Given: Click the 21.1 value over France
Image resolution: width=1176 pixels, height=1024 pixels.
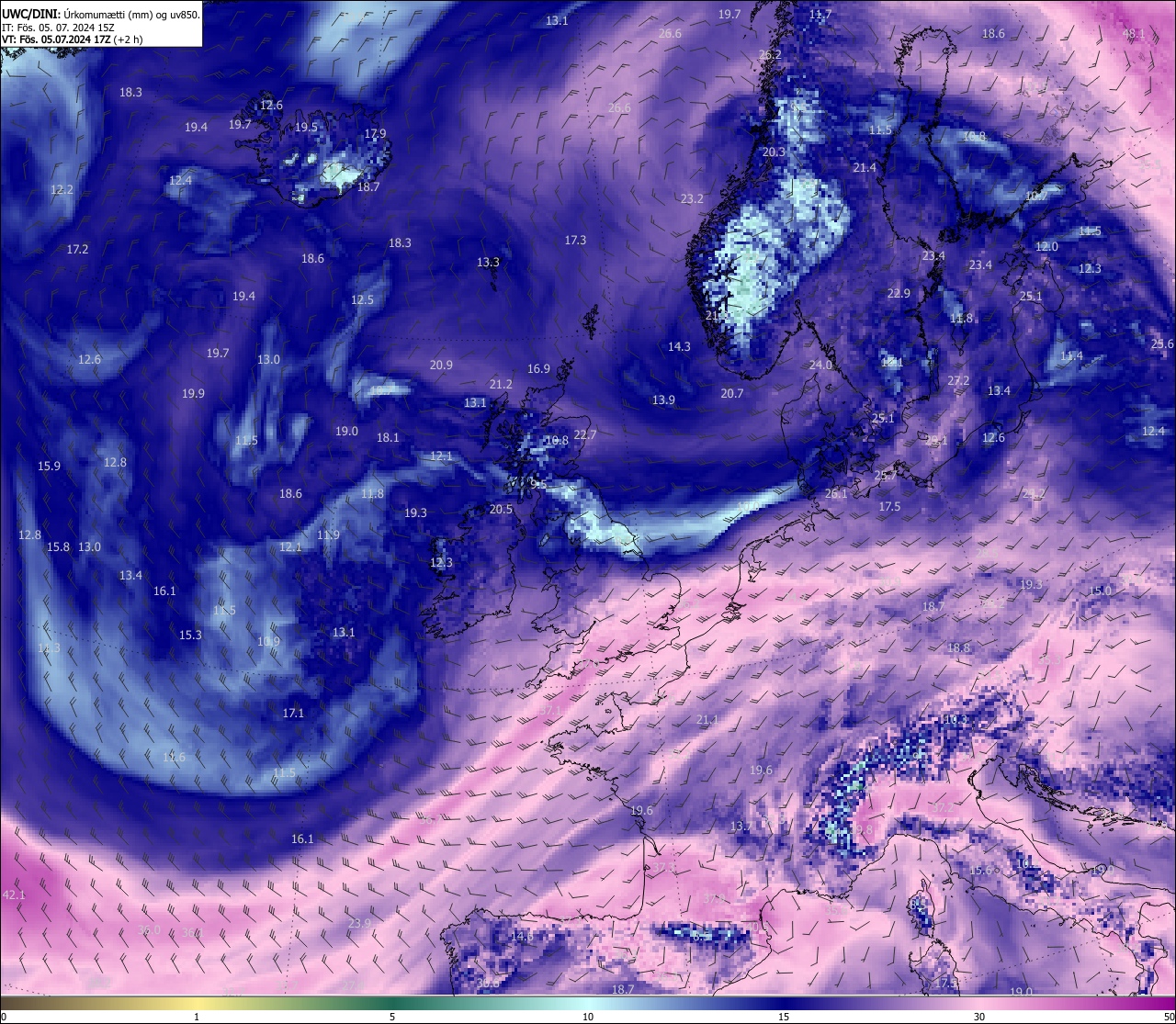Looking at the screenshot, I should coord(707,720).
